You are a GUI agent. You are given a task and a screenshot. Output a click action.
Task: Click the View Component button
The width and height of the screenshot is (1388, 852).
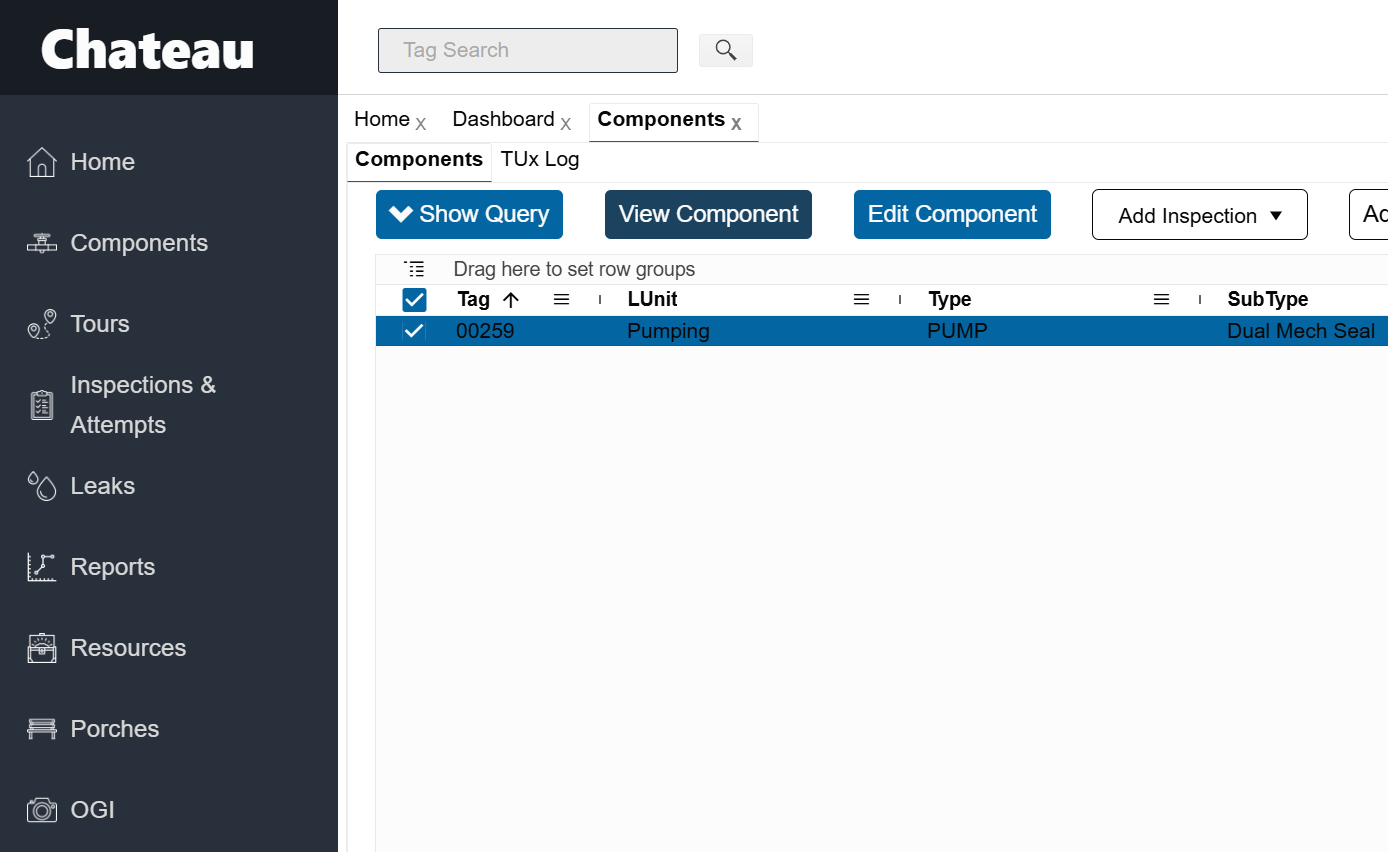point(708,215)
